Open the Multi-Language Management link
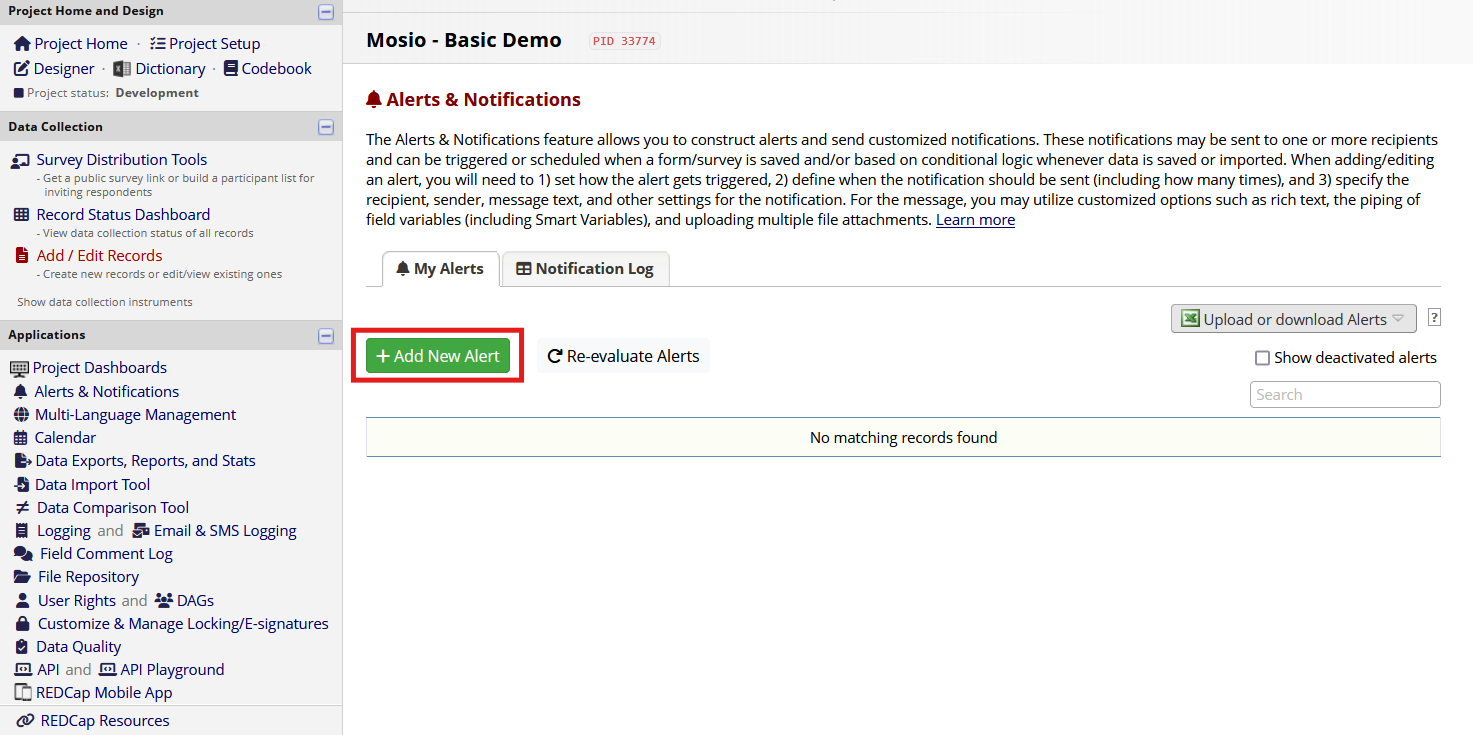This screenshot has width=1473, height=735. click(135, 415)
